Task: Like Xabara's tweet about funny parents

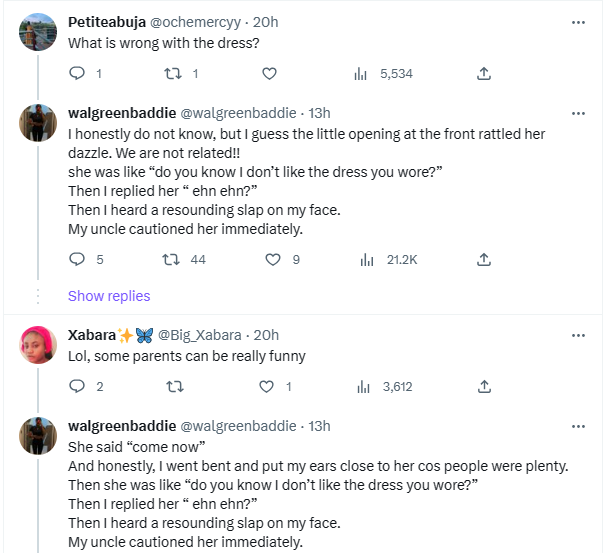Action: coord(272,386)
